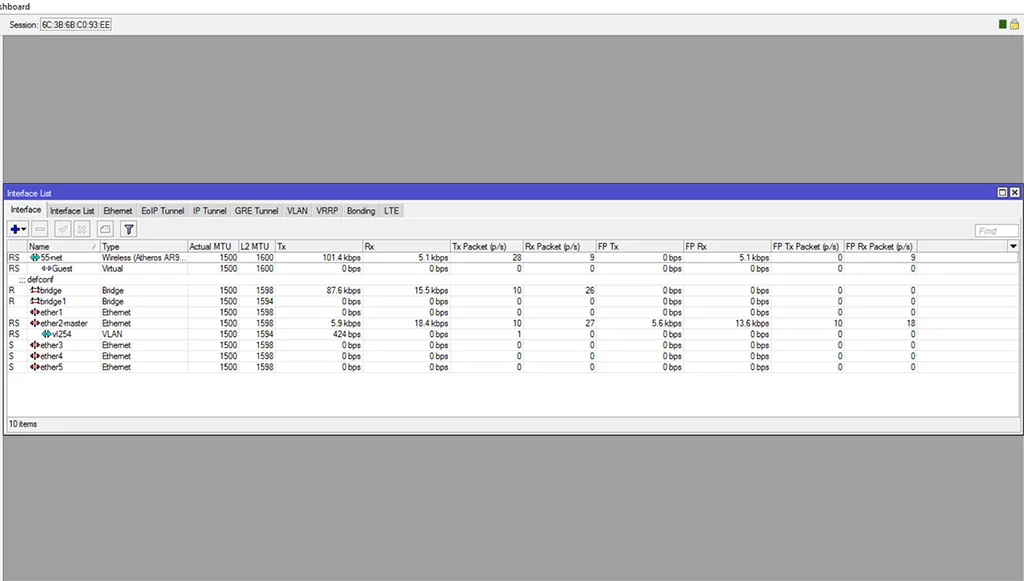This screenshot has height=581, width=1024.
Task: Click the Disable cross toolbar icon
Action: (x=82, y=229)
